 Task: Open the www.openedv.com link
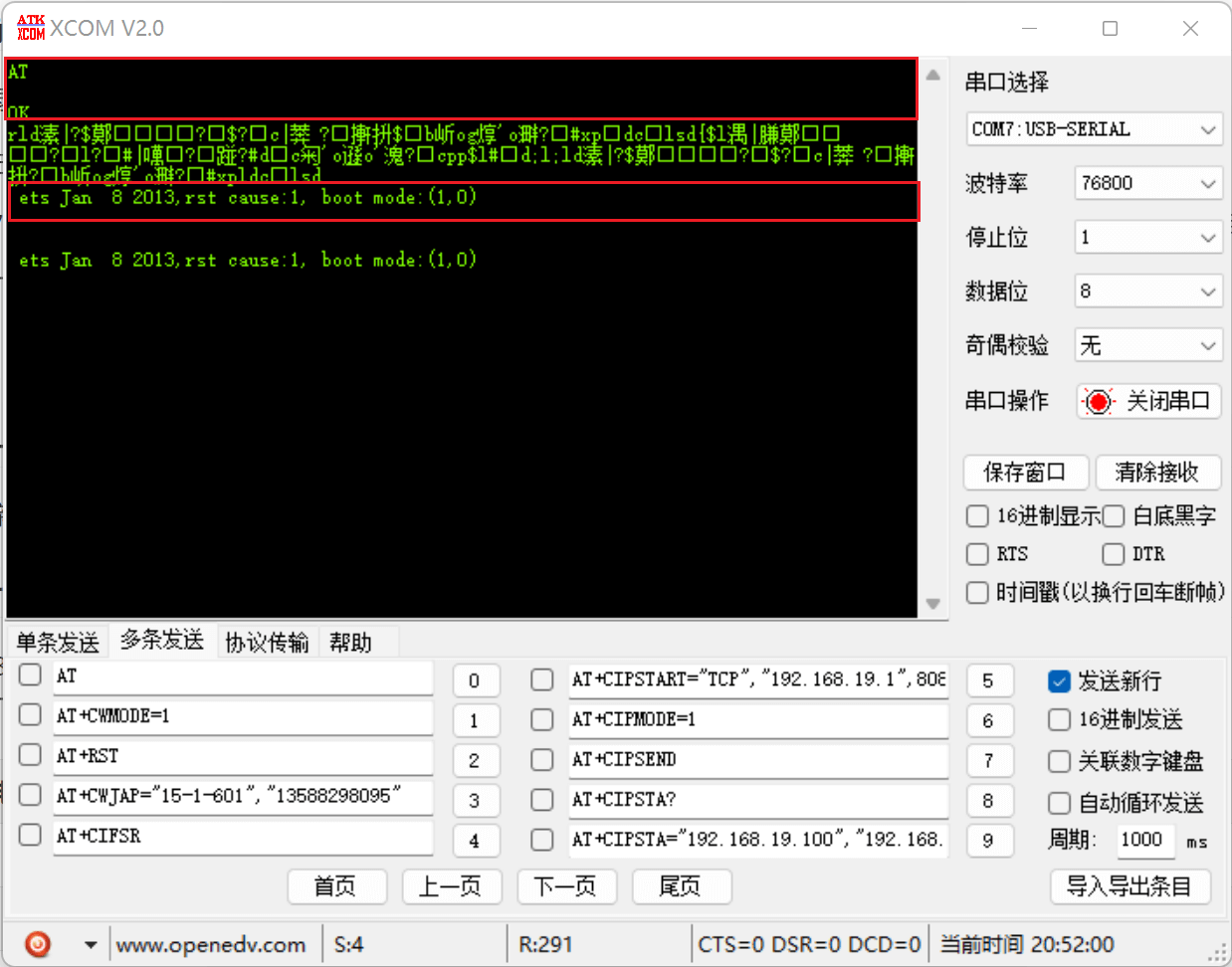(x=212, y=944)
